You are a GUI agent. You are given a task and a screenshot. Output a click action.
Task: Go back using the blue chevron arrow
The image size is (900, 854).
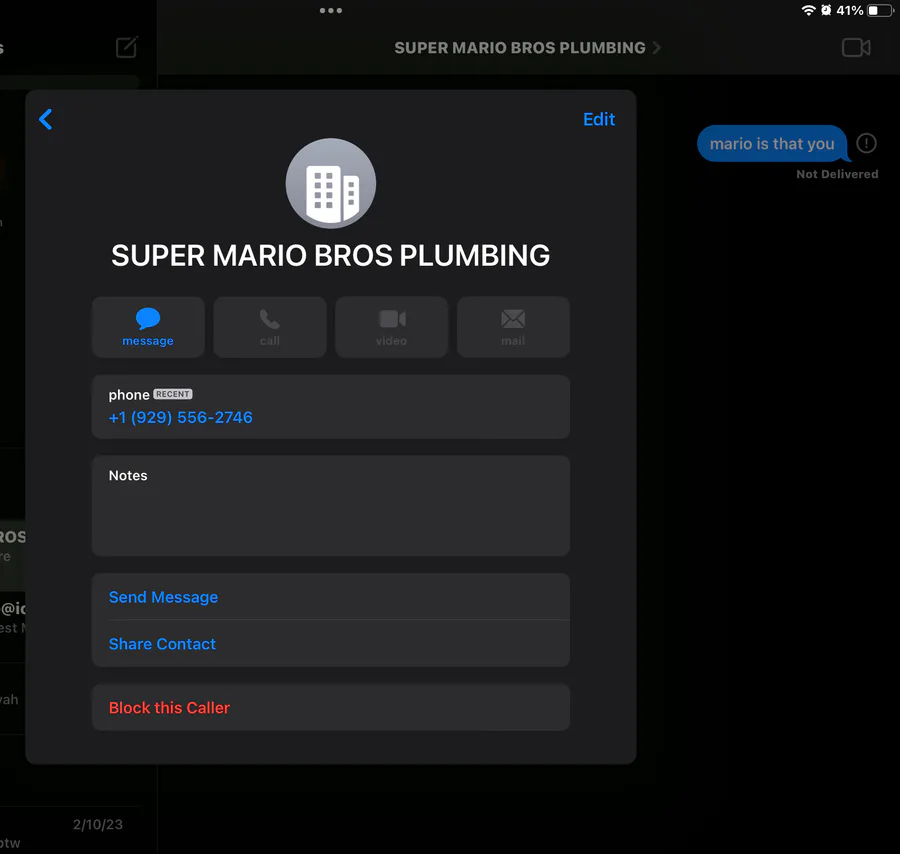tap(45, 119)
